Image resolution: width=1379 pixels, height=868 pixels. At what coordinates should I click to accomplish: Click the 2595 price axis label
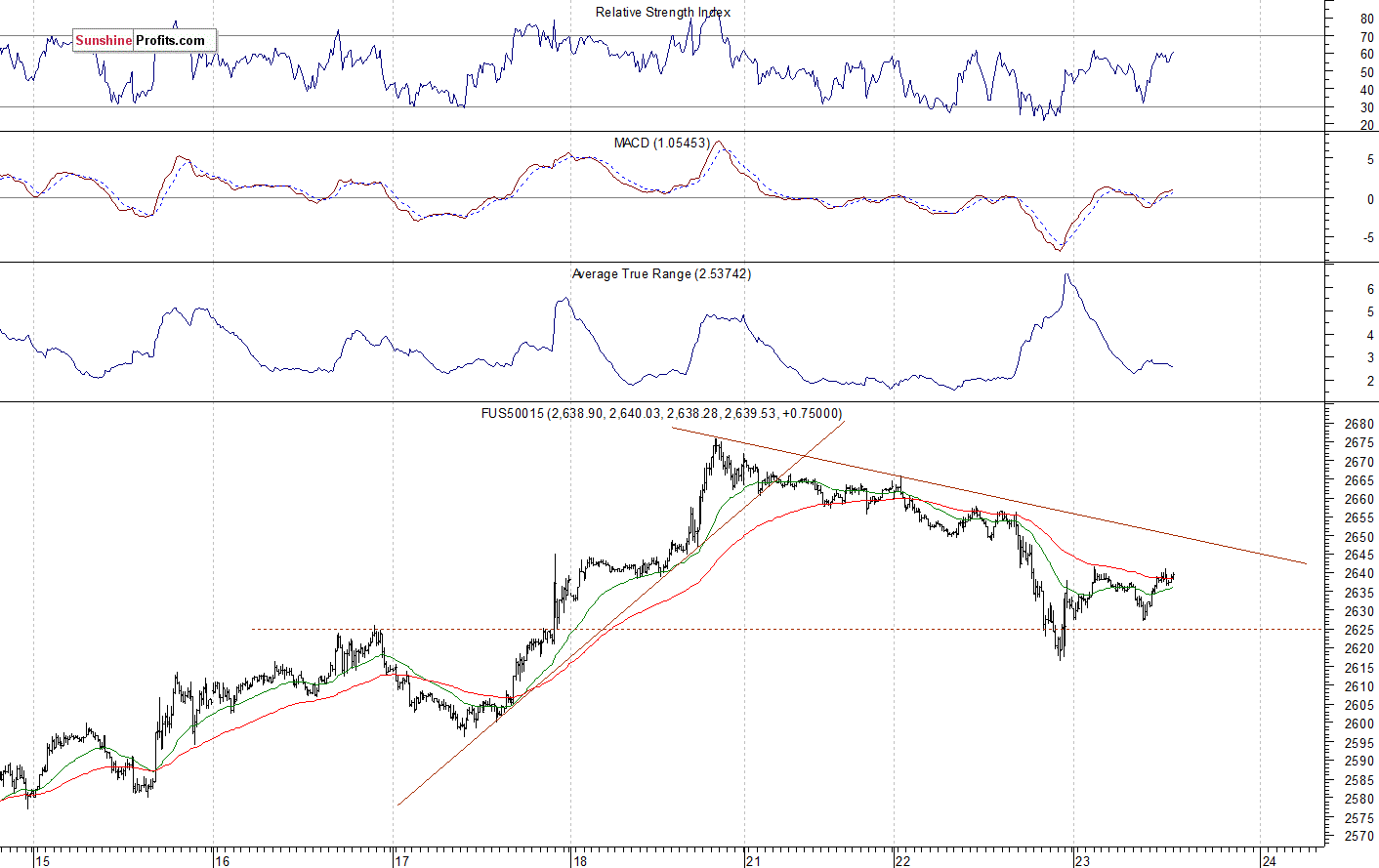coord(1359,743)
